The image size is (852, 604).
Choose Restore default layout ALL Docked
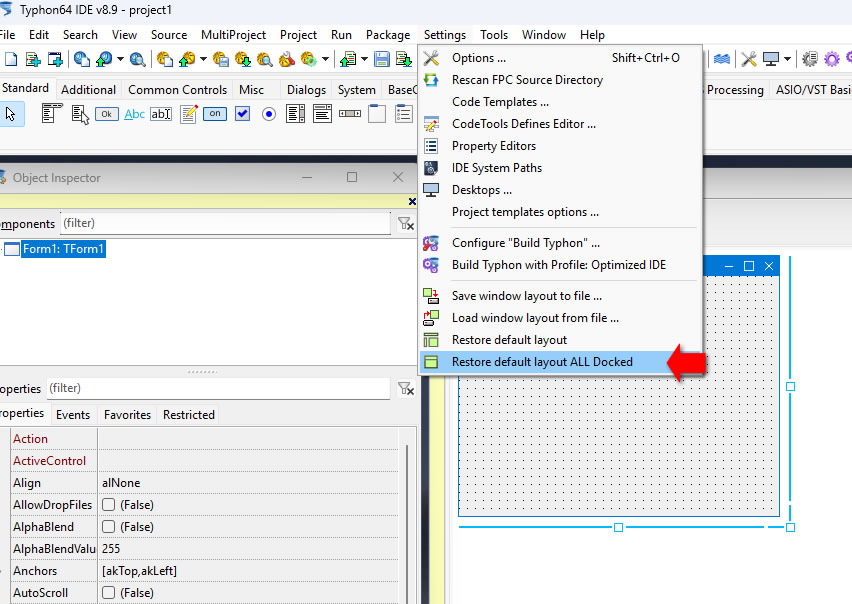(x=541, y=362)
